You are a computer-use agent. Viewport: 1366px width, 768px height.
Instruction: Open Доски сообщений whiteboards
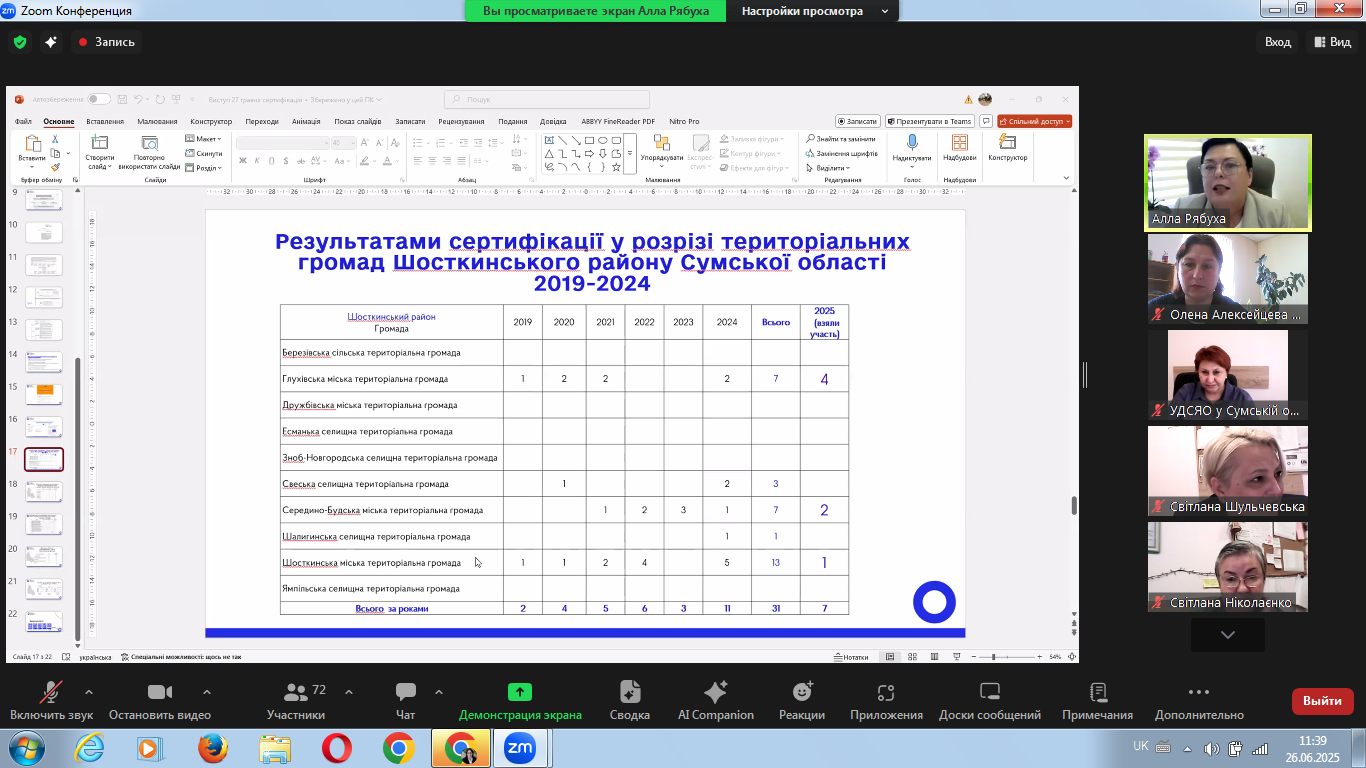pyautogui.click(x=989, y=701)
